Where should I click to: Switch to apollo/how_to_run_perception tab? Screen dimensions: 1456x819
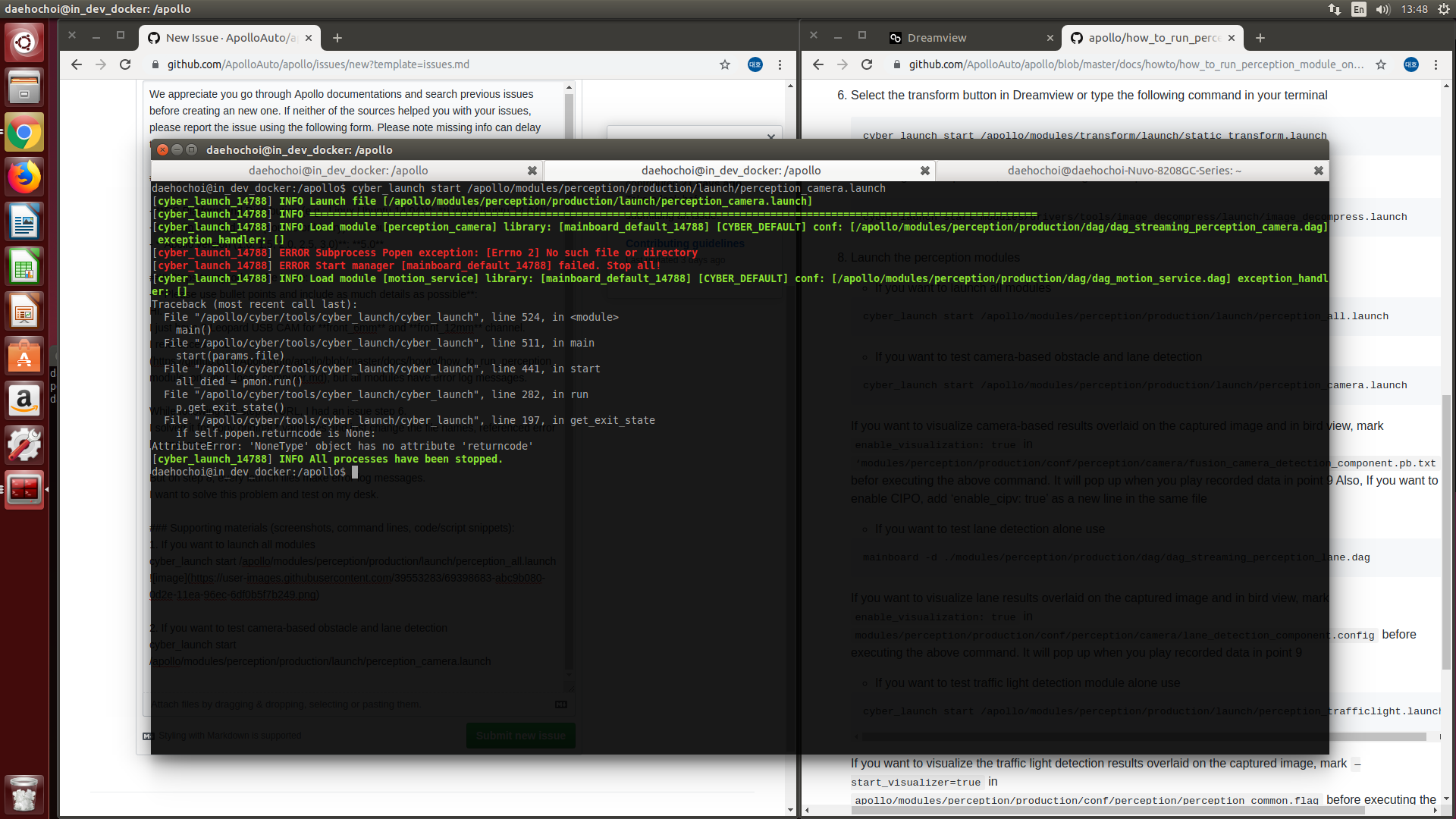1151,38
